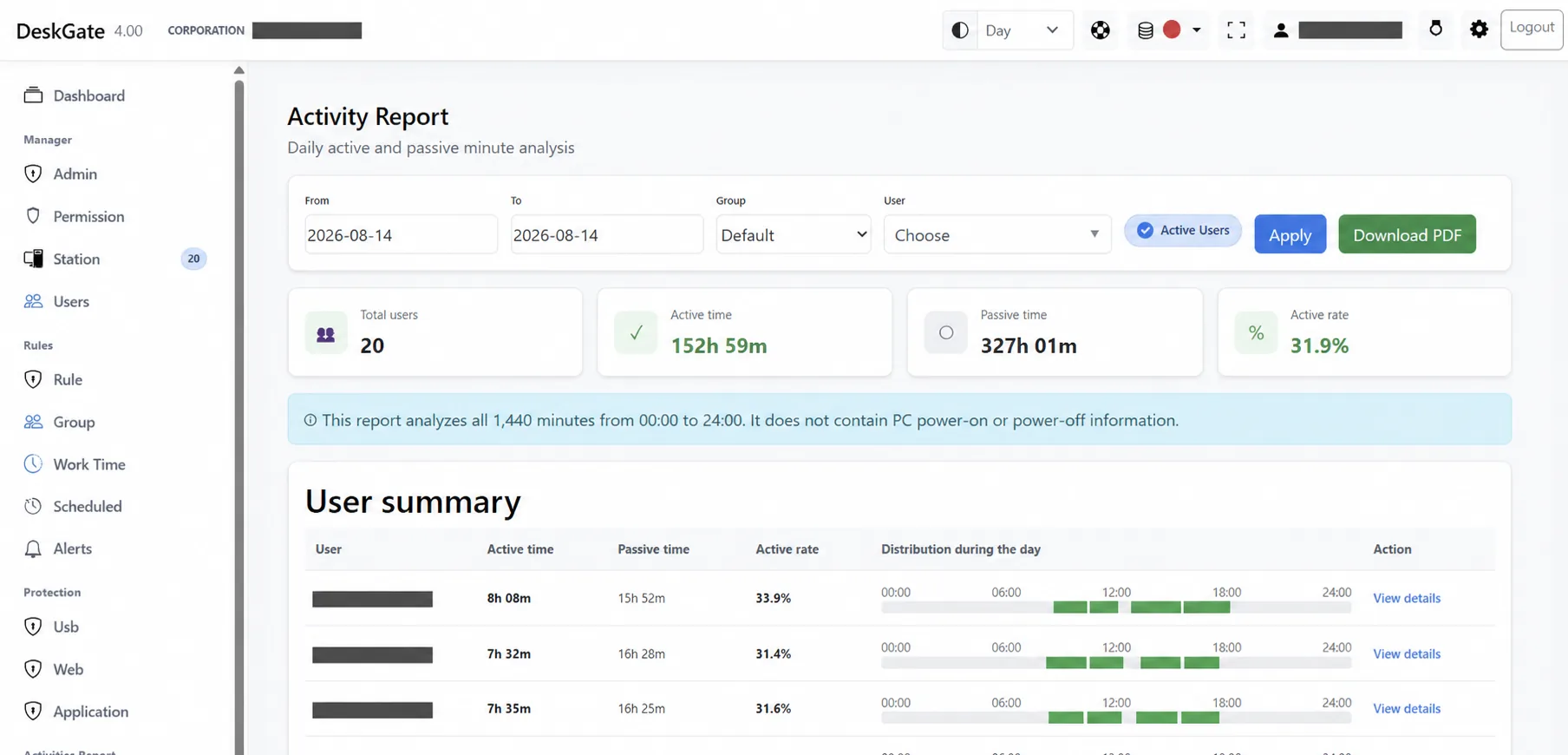Screen dimensions: 1568x755
Task: Click the fullscreen icon in header
Action: point(1237,30)
